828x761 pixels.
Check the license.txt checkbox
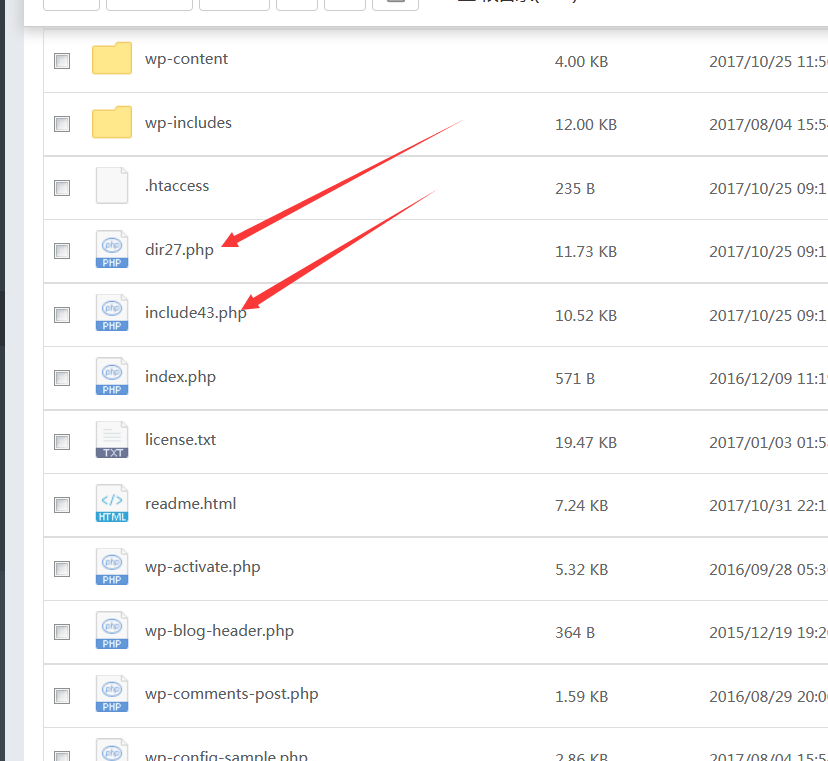click(62, 441)
